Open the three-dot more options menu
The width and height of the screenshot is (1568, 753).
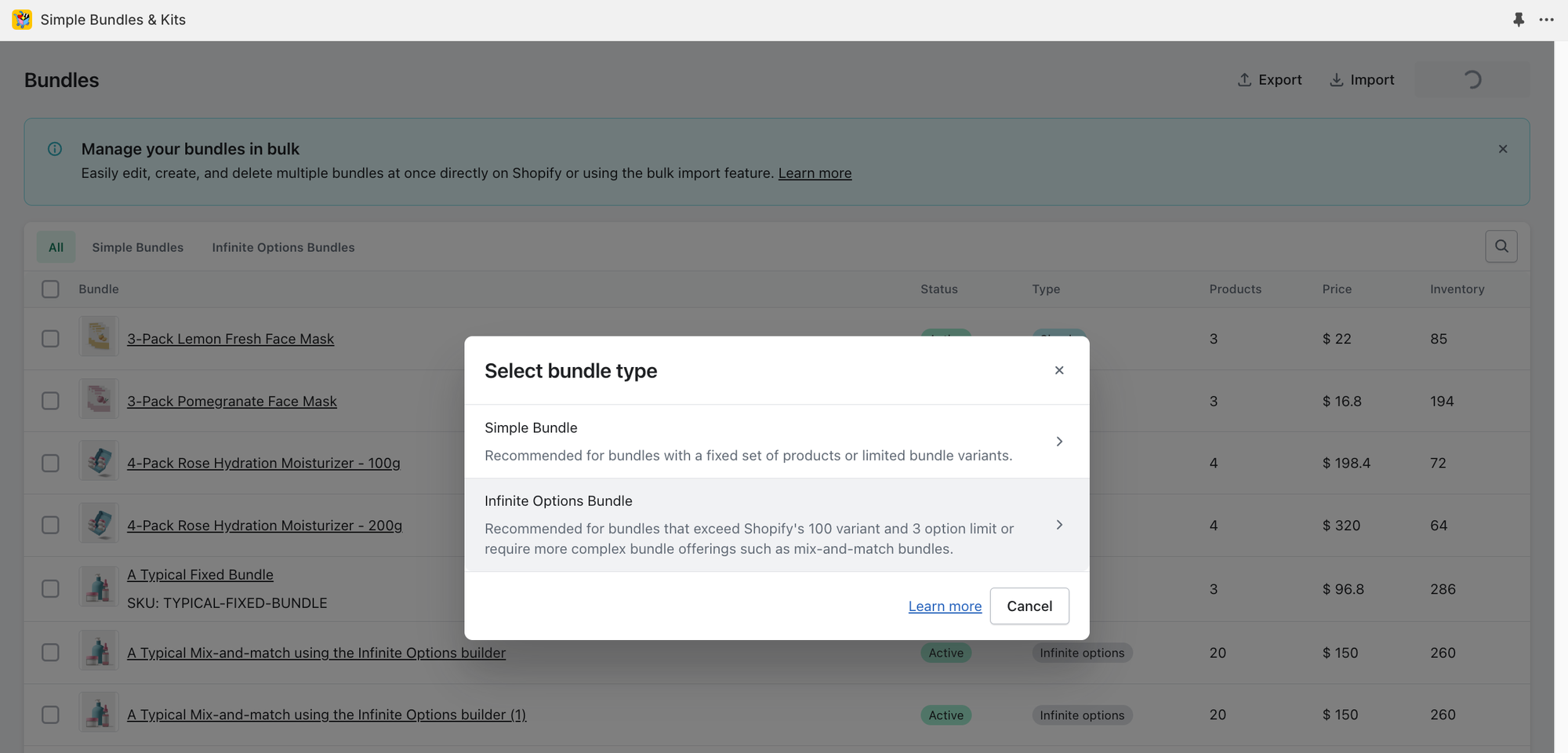coord(1546,20)
